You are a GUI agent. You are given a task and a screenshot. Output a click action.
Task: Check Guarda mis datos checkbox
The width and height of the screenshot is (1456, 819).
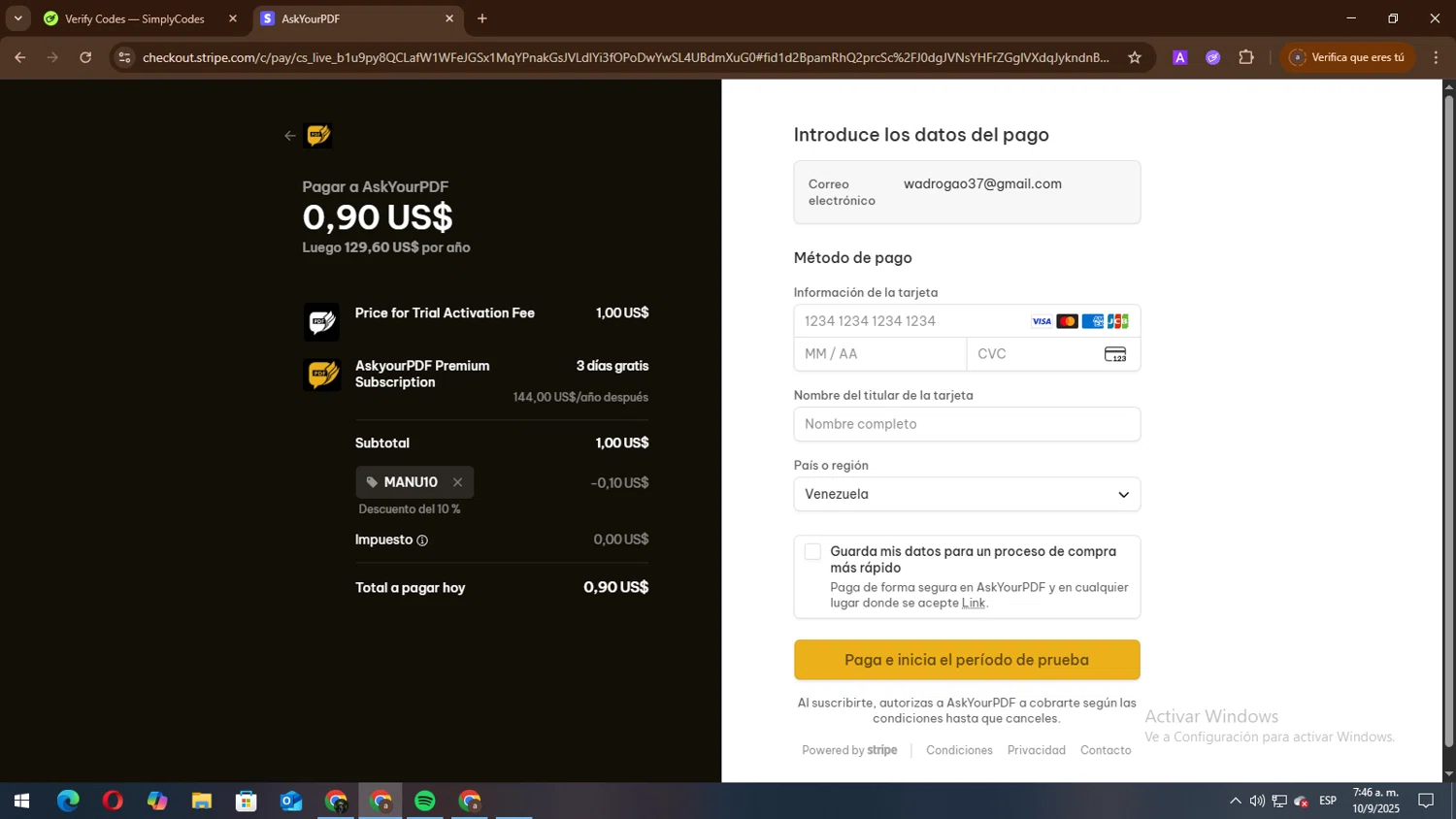point(812,552)
